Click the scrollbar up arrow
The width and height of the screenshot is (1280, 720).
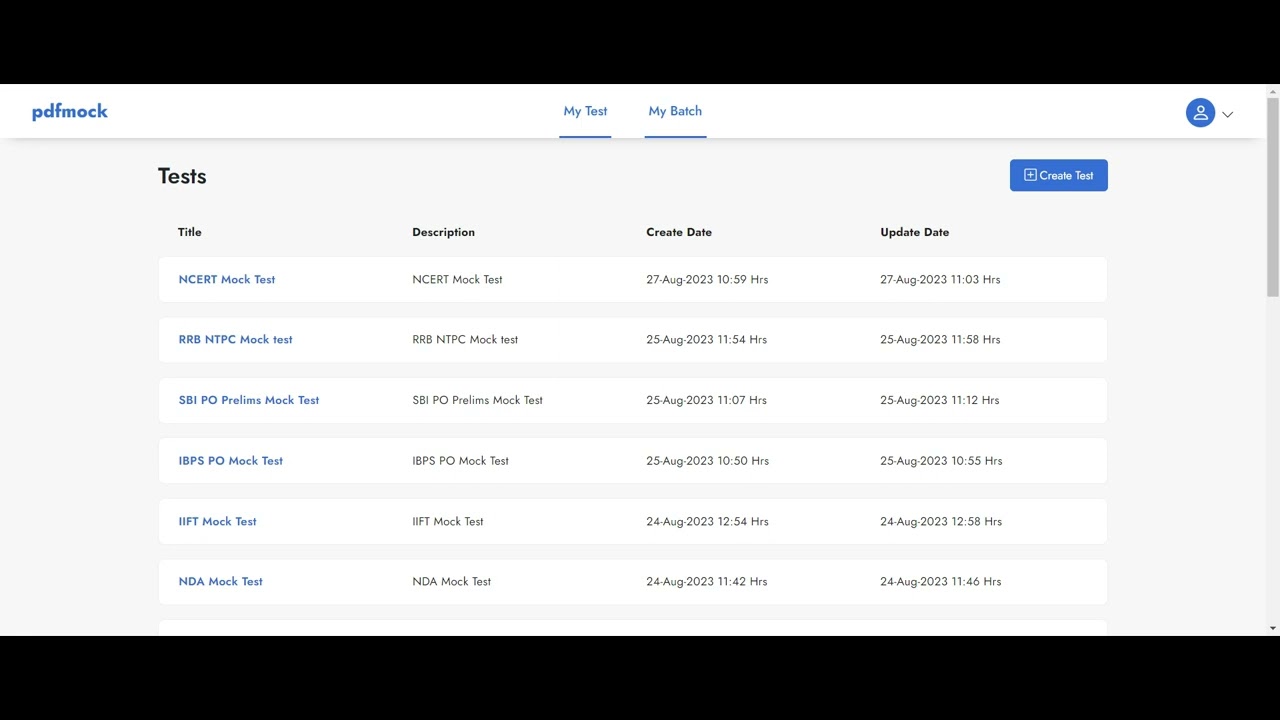(1272, 91)
